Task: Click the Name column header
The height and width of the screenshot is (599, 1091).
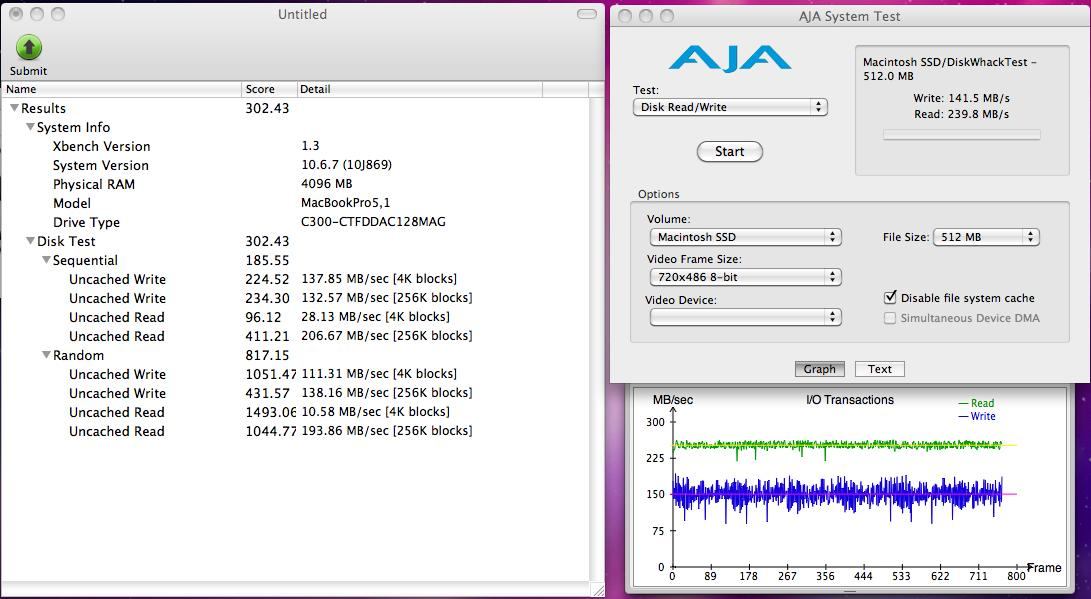Action: (122, 89)
